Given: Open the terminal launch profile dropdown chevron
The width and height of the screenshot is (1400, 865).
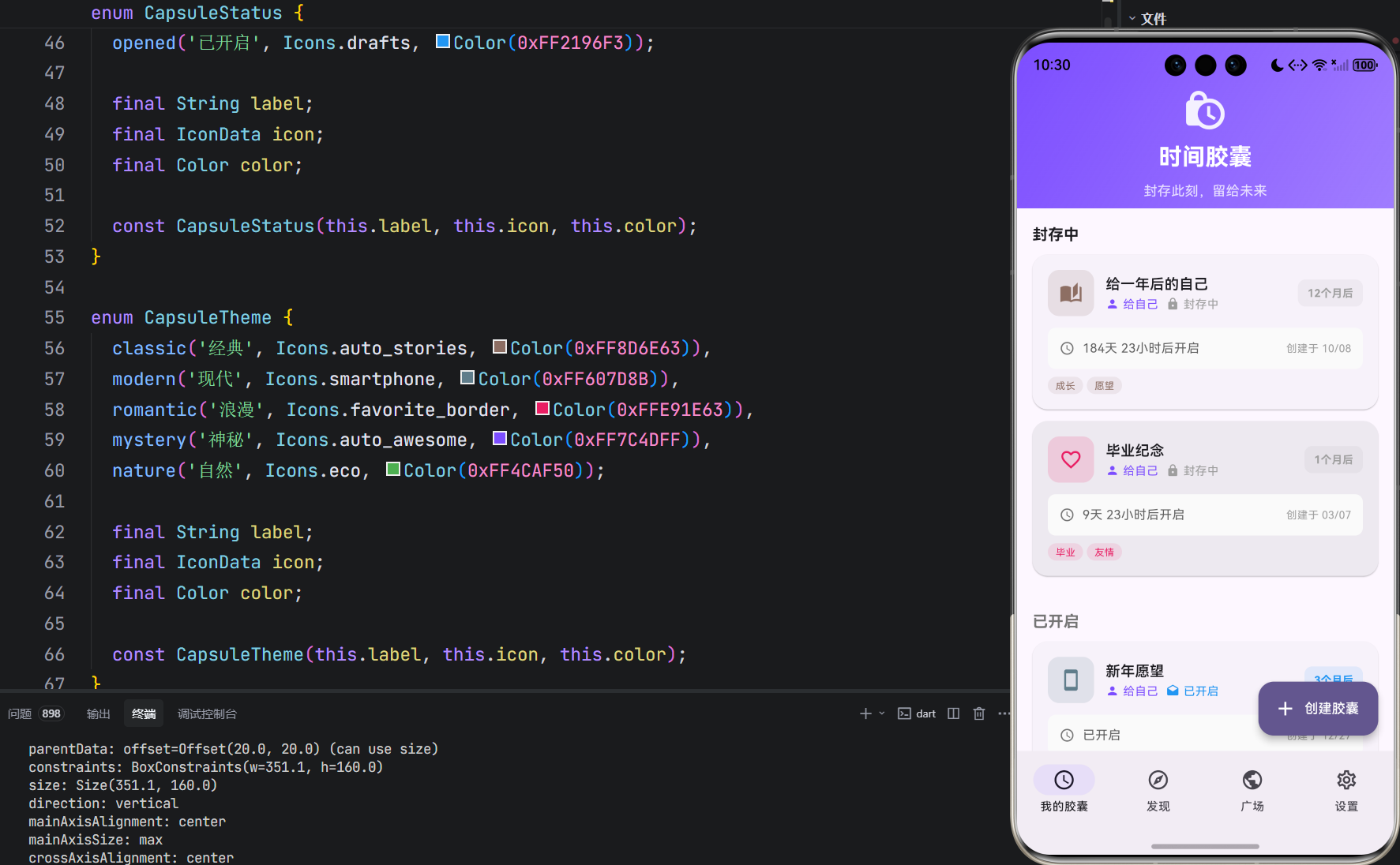Looking at the screenshot, I should click(x=882, y=713).
